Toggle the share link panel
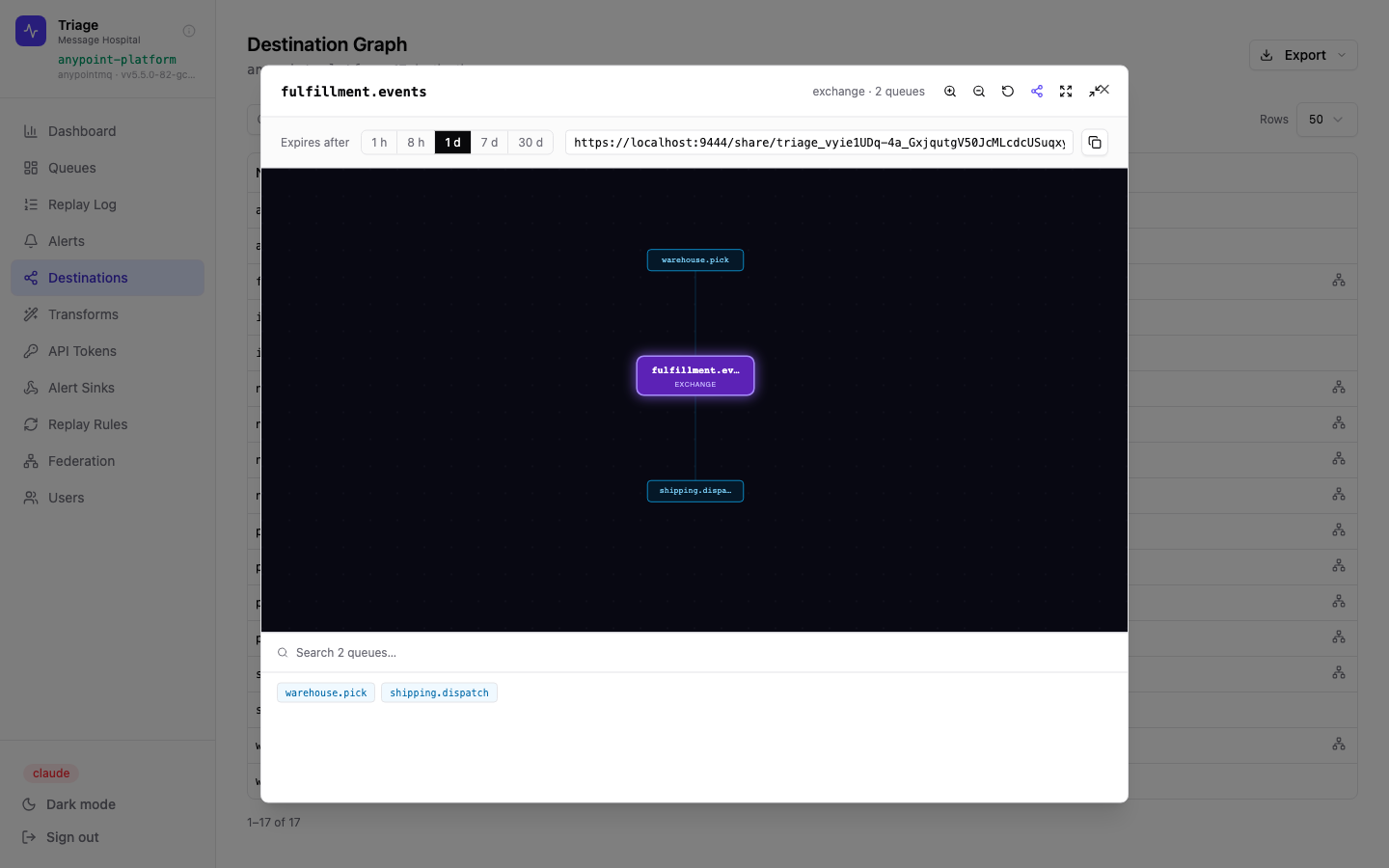 click(1037, 92)
